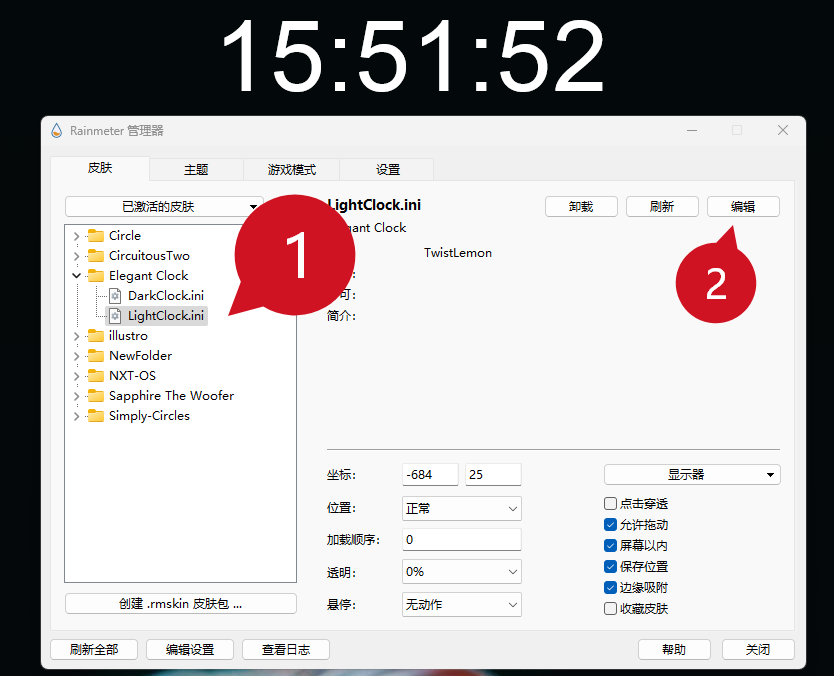Click the 刷新 button
834x676 pixels.
(662, 206)
